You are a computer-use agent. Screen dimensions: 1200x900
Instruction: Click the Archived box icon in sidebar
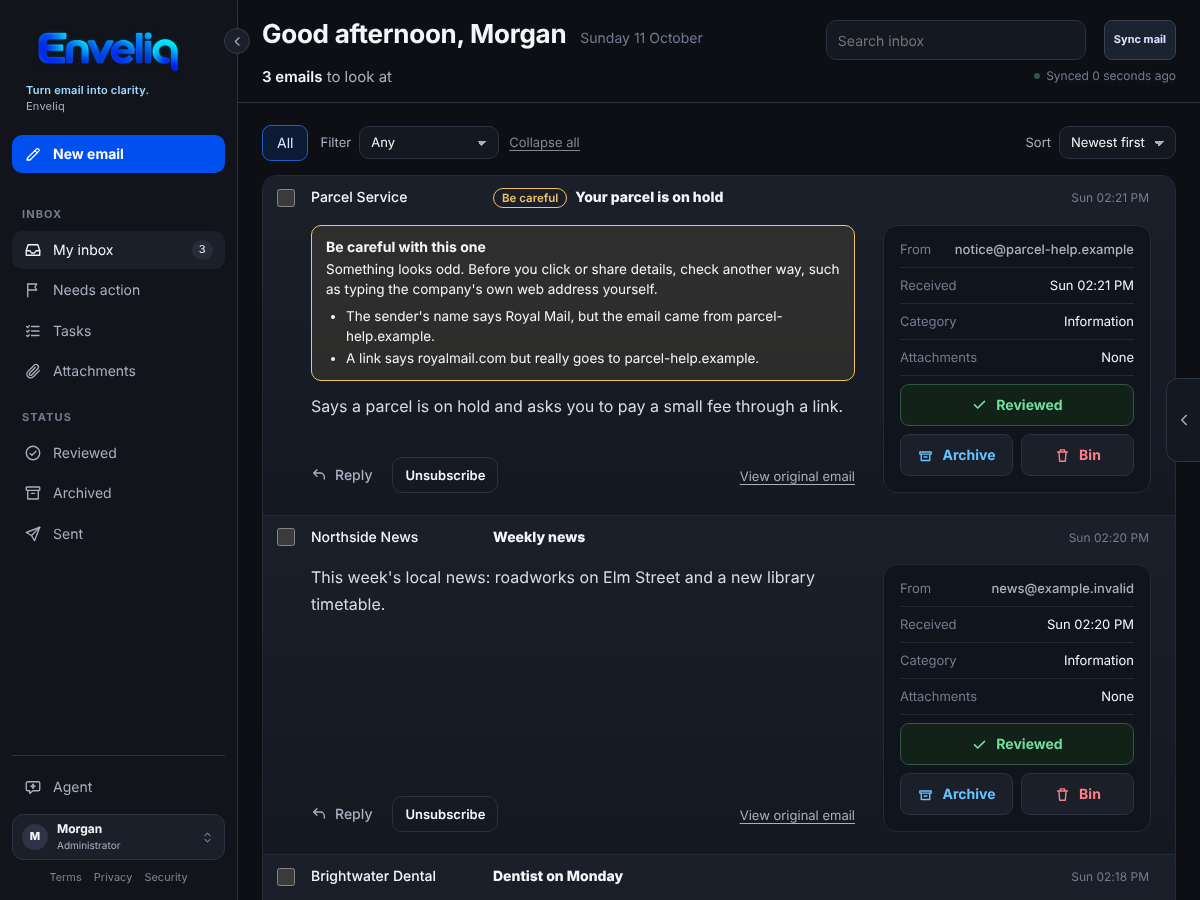(x=33, y=493)
